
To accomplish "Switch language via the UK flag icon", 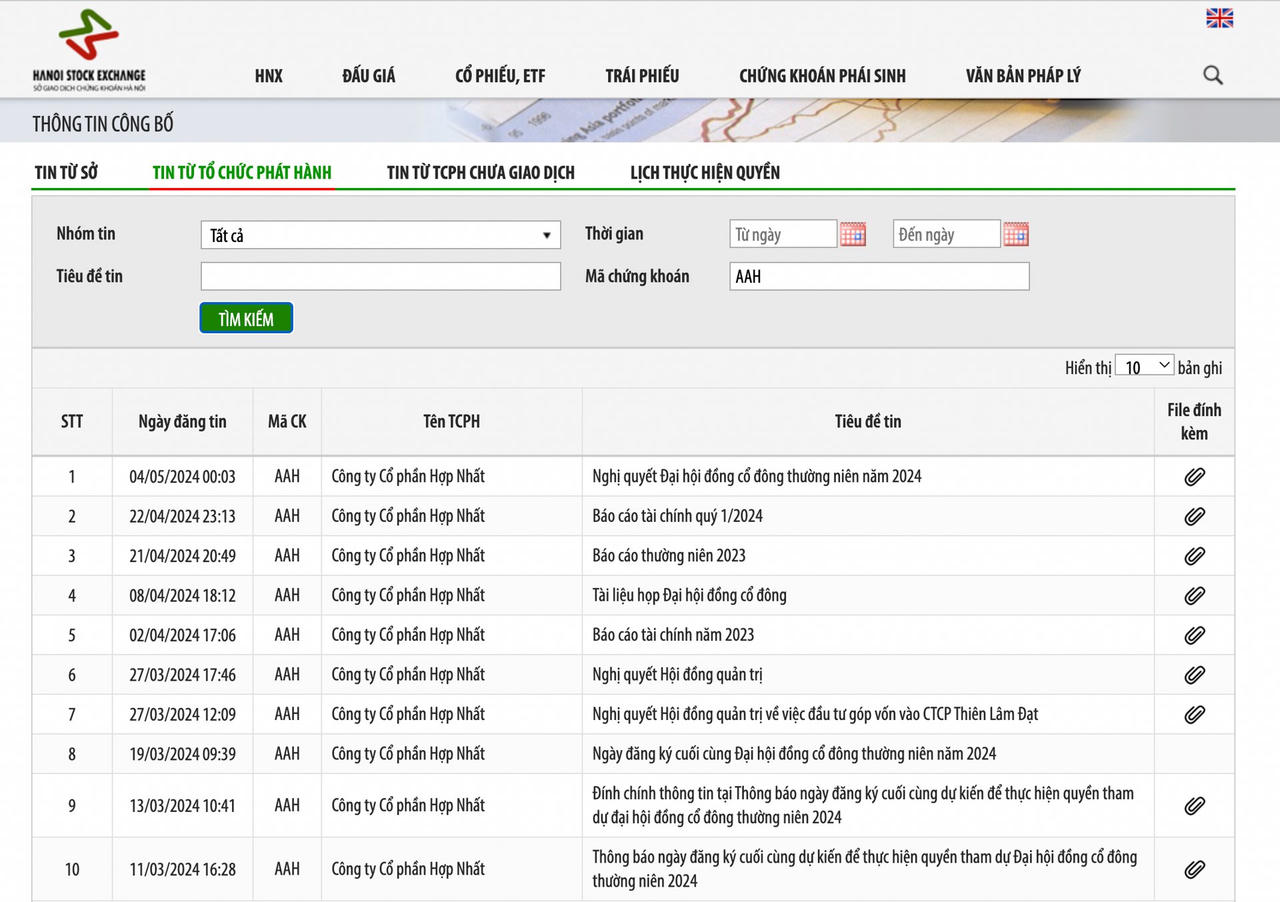I will pos(1219,18).
